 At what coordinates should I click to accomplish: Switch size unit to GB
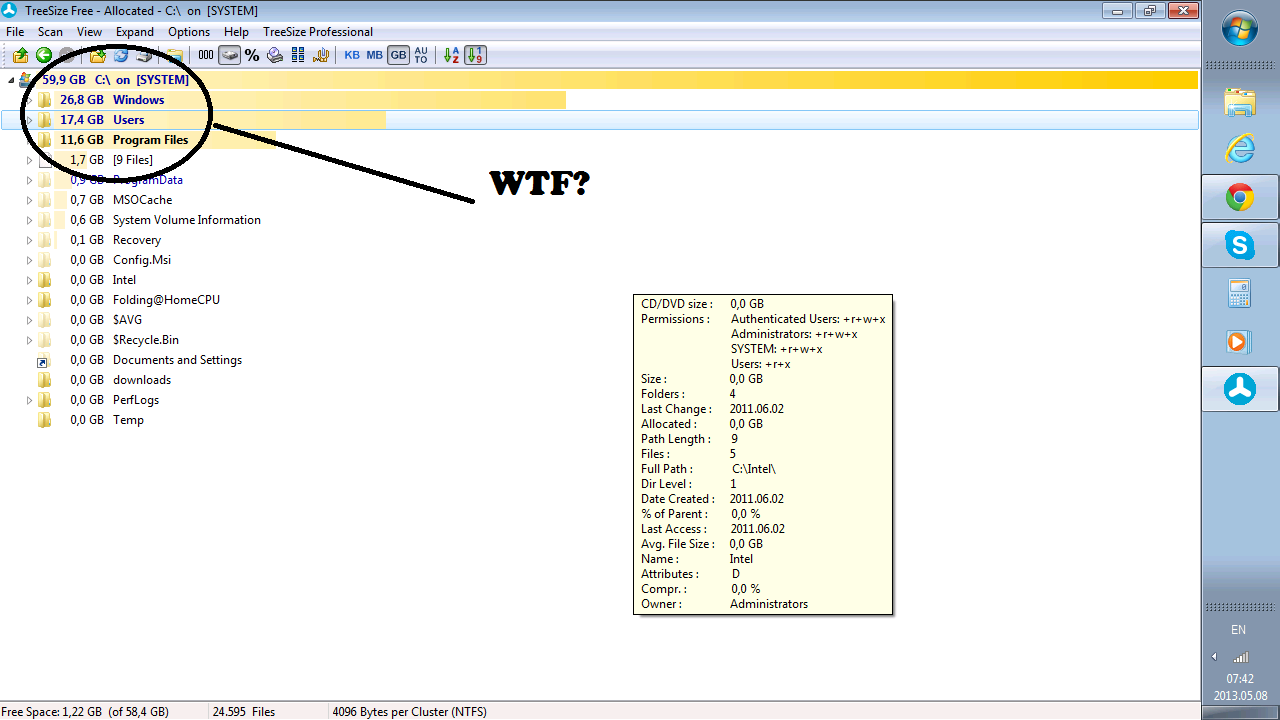pos(398,55)
